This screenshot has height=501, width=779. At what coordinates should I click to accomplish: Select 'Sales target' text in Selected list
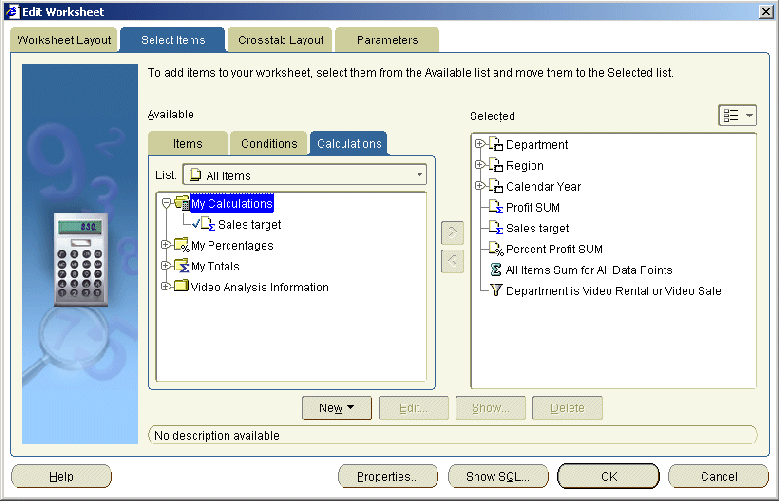click(538, 228)
